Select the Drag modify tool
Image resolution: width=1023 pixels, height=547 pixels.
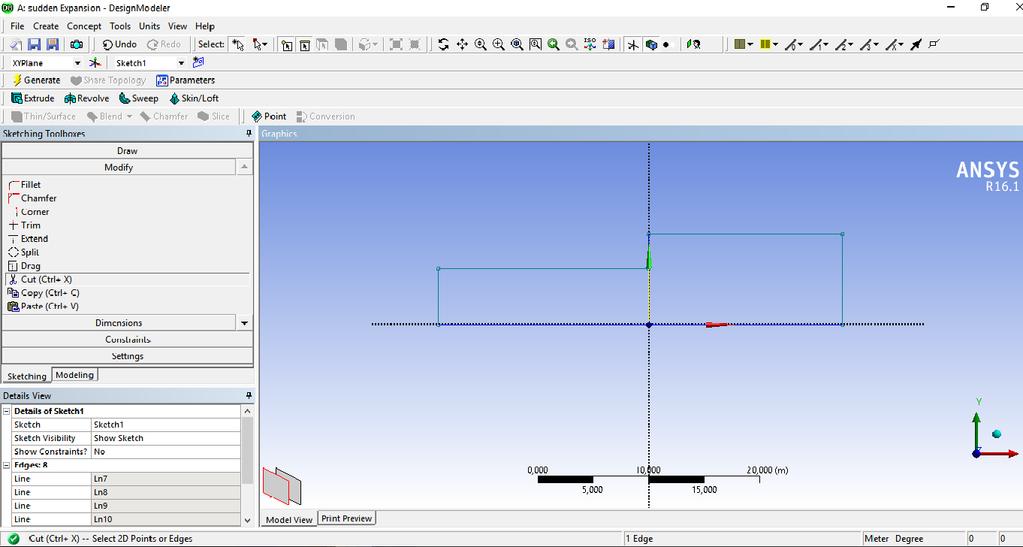pyautogui.click(x=24, y=266)
